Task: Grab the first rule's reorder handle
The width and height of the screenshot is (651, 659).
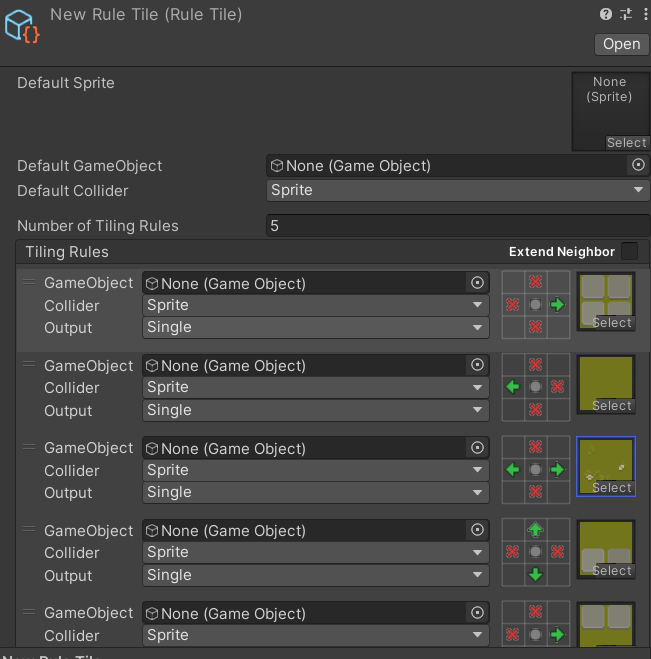Action: tap(29, 282)
